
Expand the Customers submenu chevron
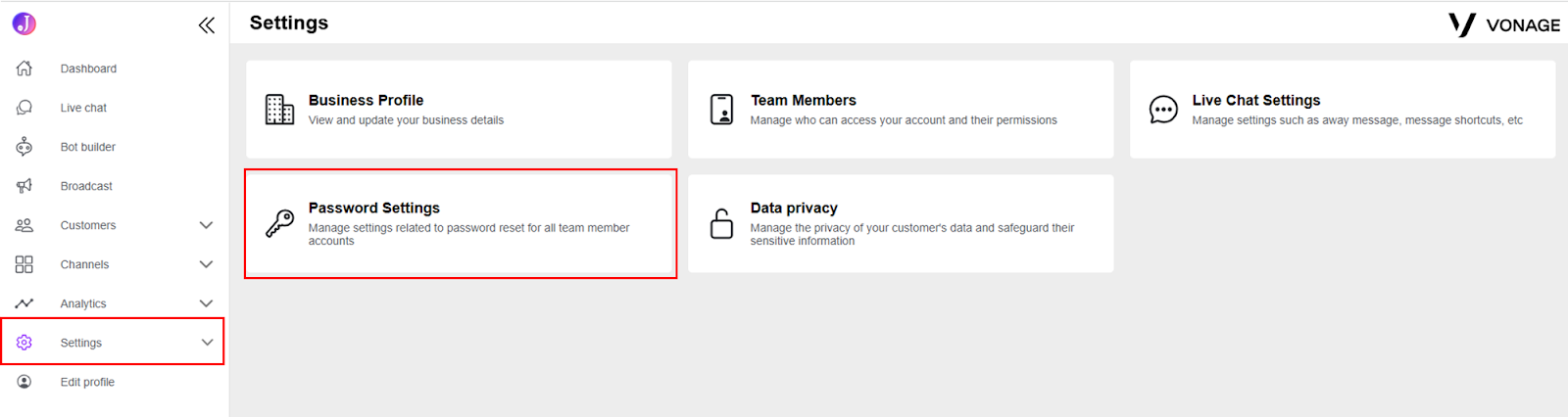tap(206, 225)
